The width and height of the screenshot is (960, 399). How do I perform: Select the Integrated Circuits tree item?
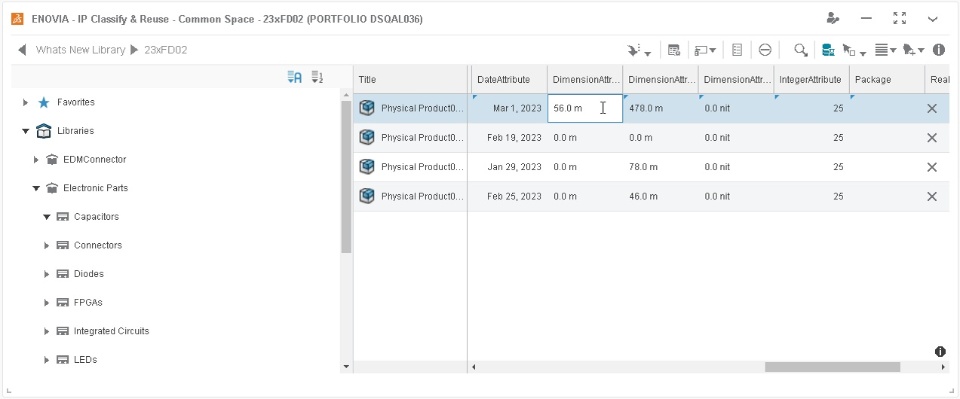click(x=111, y=331)
